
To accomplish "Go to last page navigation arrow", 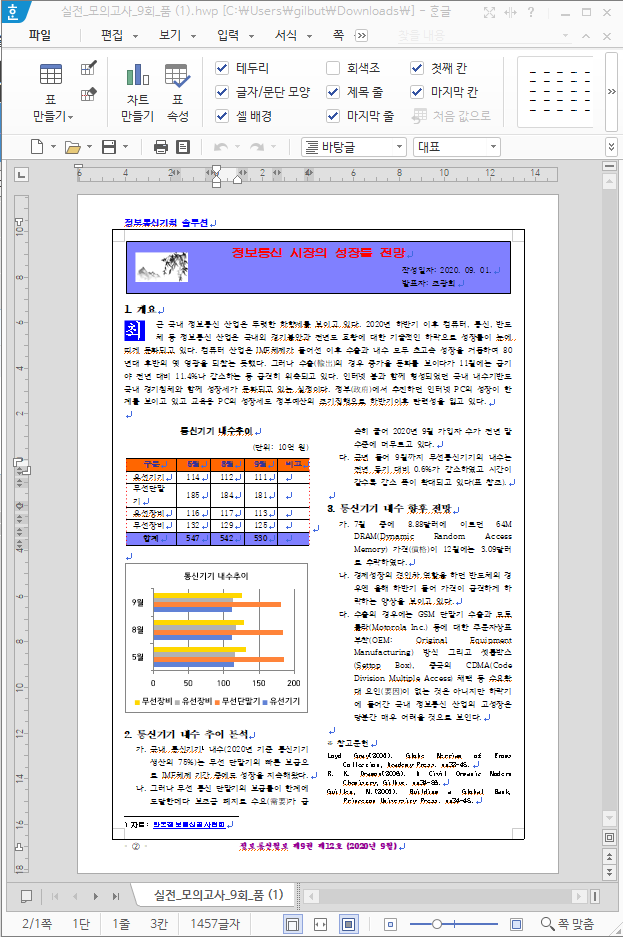I will coord(116,896).
